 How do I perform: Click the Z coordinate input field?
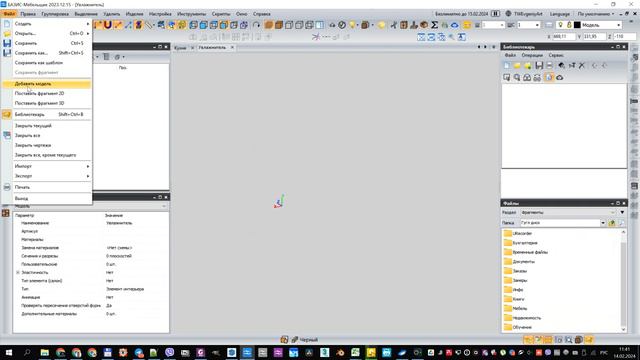pos(624,37)
